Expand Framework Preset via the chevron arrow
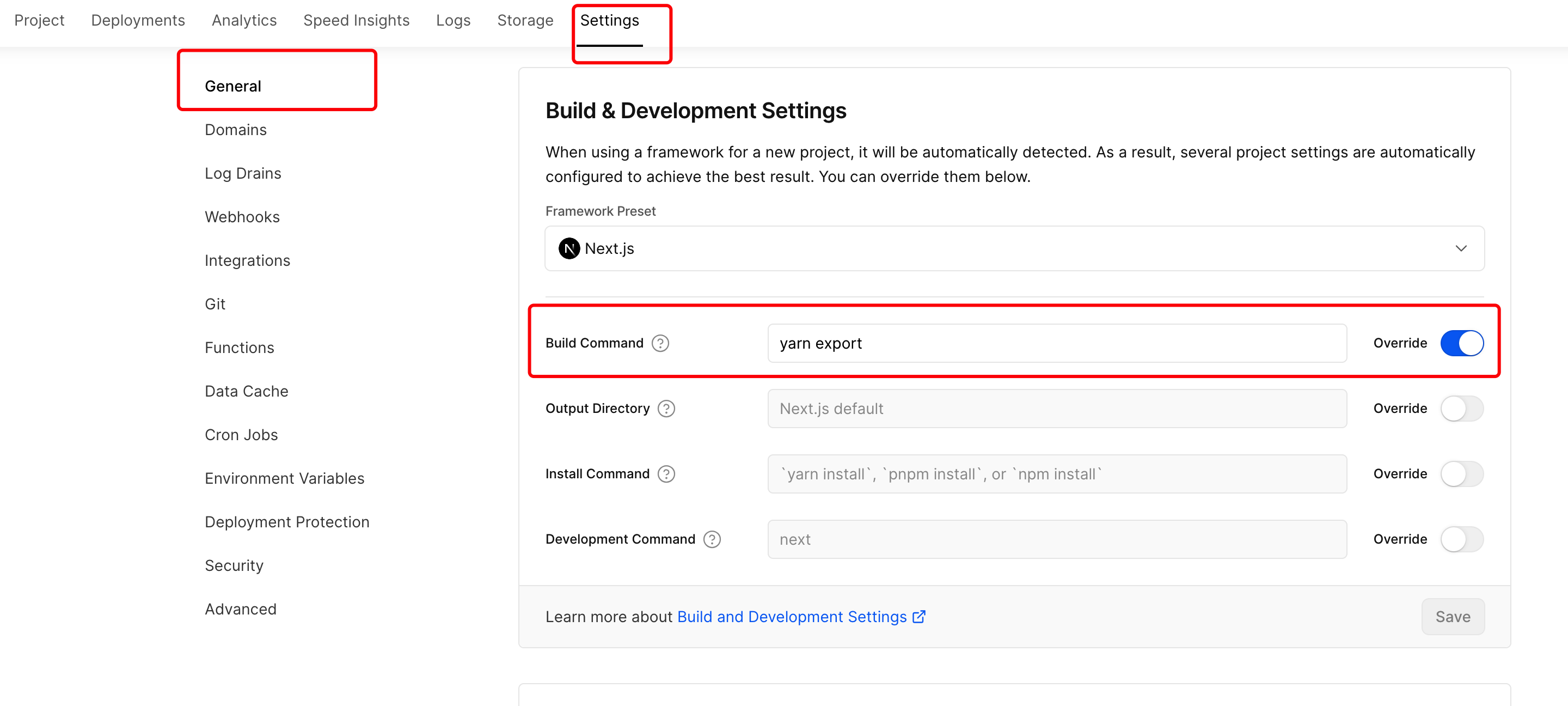The width and height of the screenshot is (1568, 706). pyautogui.click(x=1461, y=248)
